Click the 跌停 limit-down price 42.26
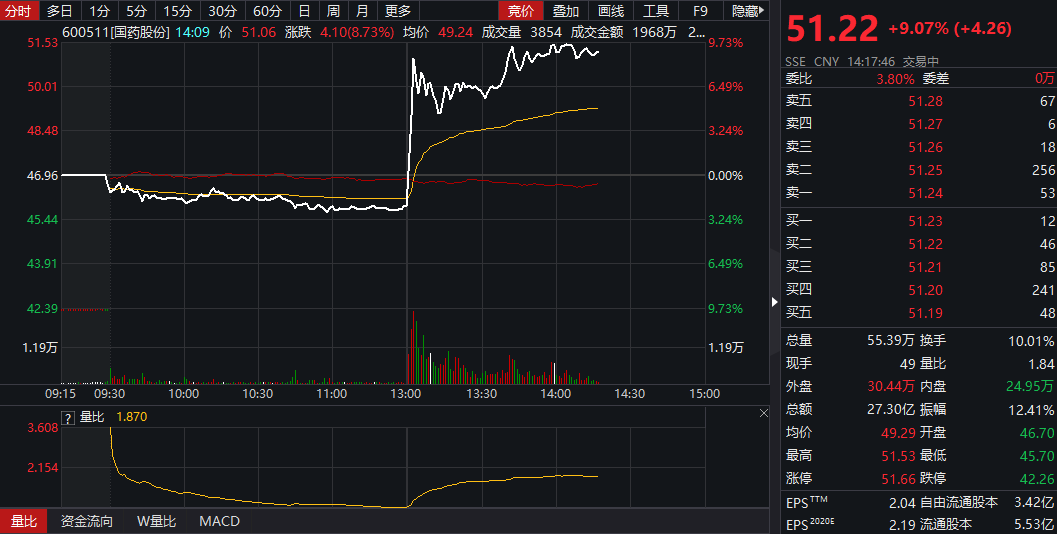Viewport: 1057px width, 534px height. coord(1037,479)
